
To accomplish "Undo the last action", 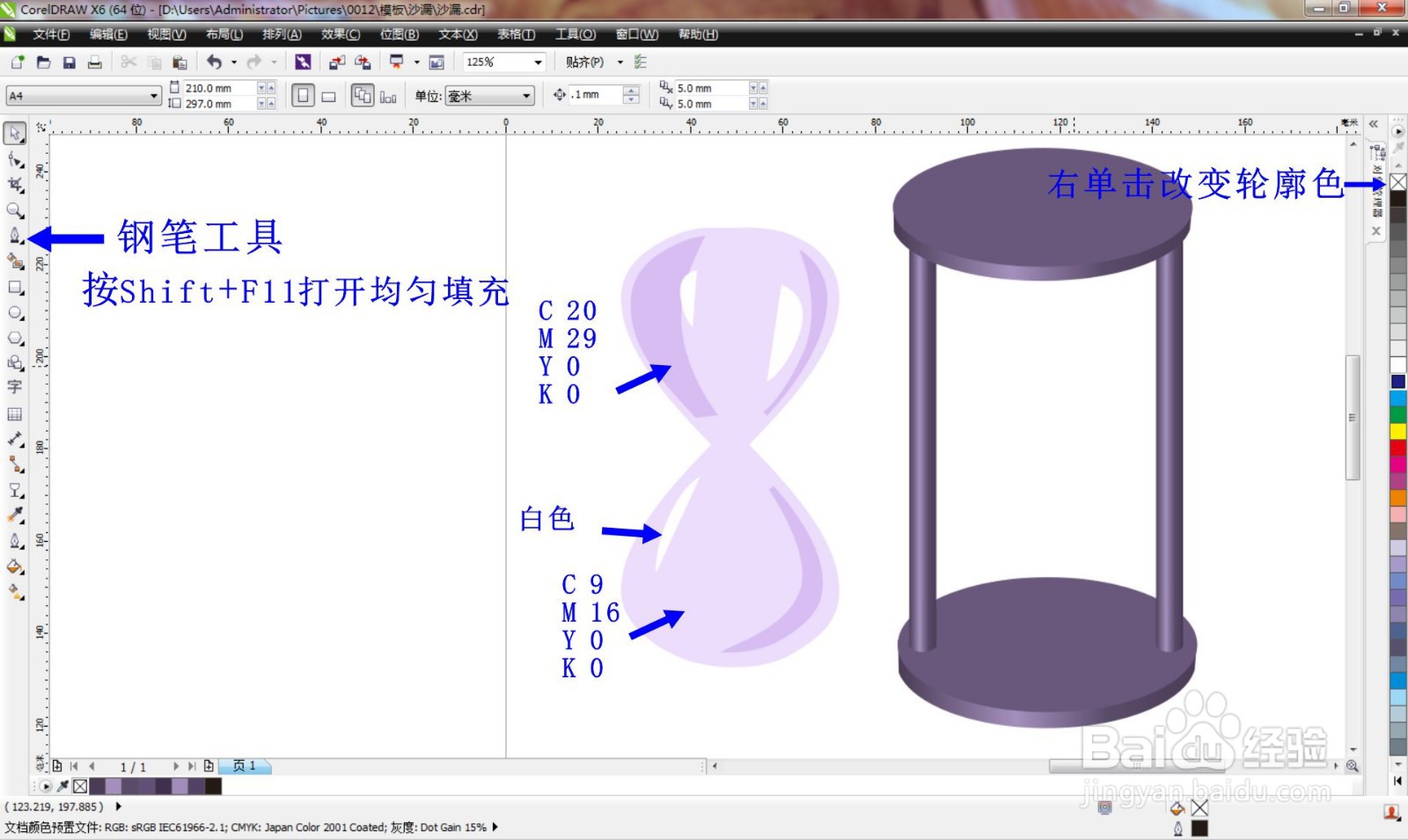I will (x=216, y=62).
